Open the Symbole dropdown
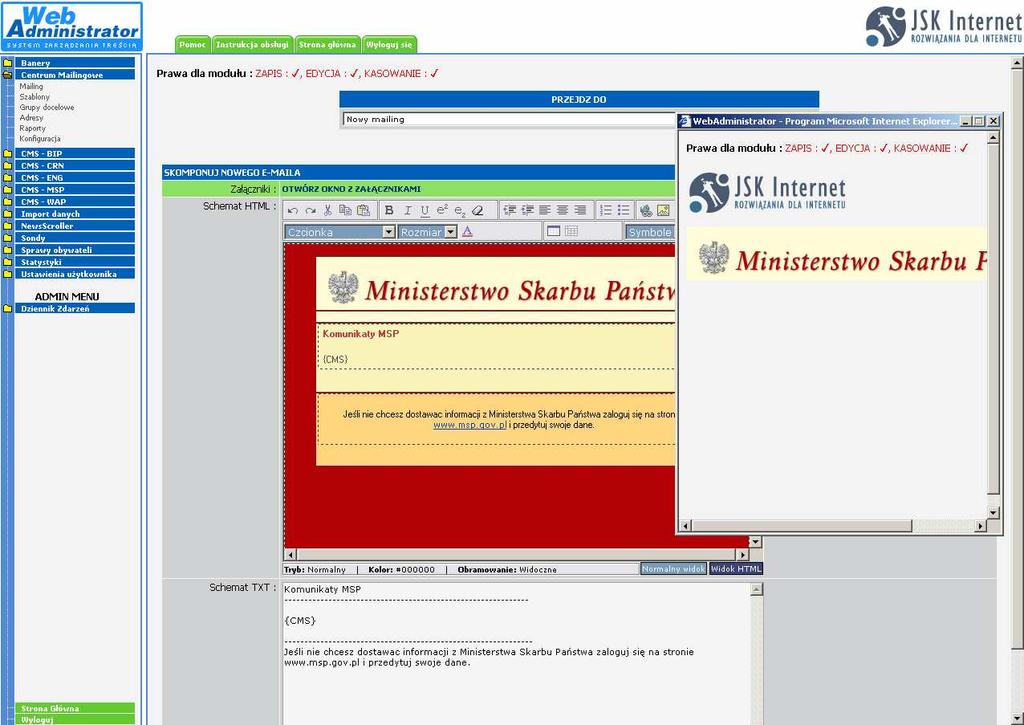The image size is (1024, 725). click(650, 232)
